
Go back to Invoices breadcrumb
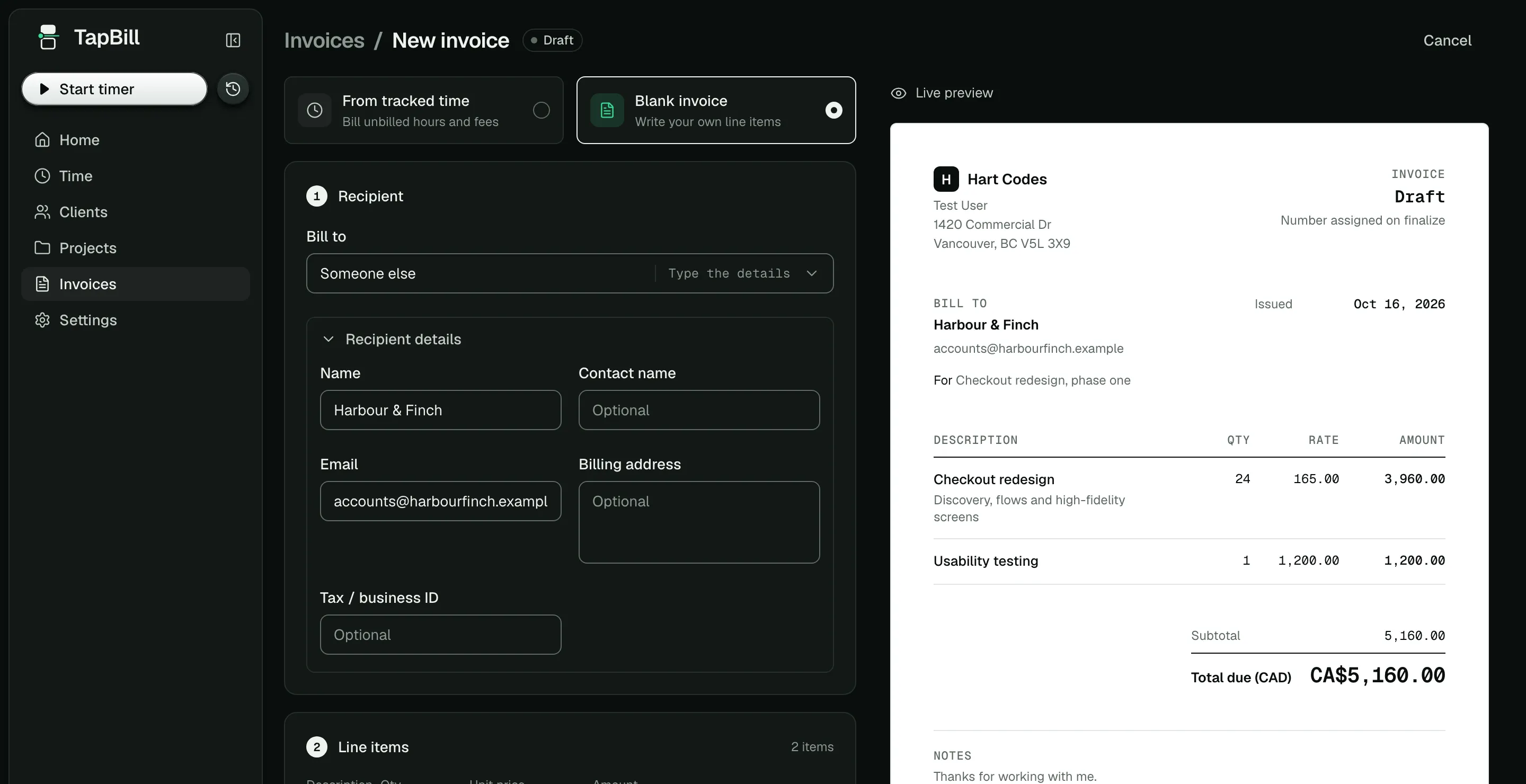click(x=324, y=40)
